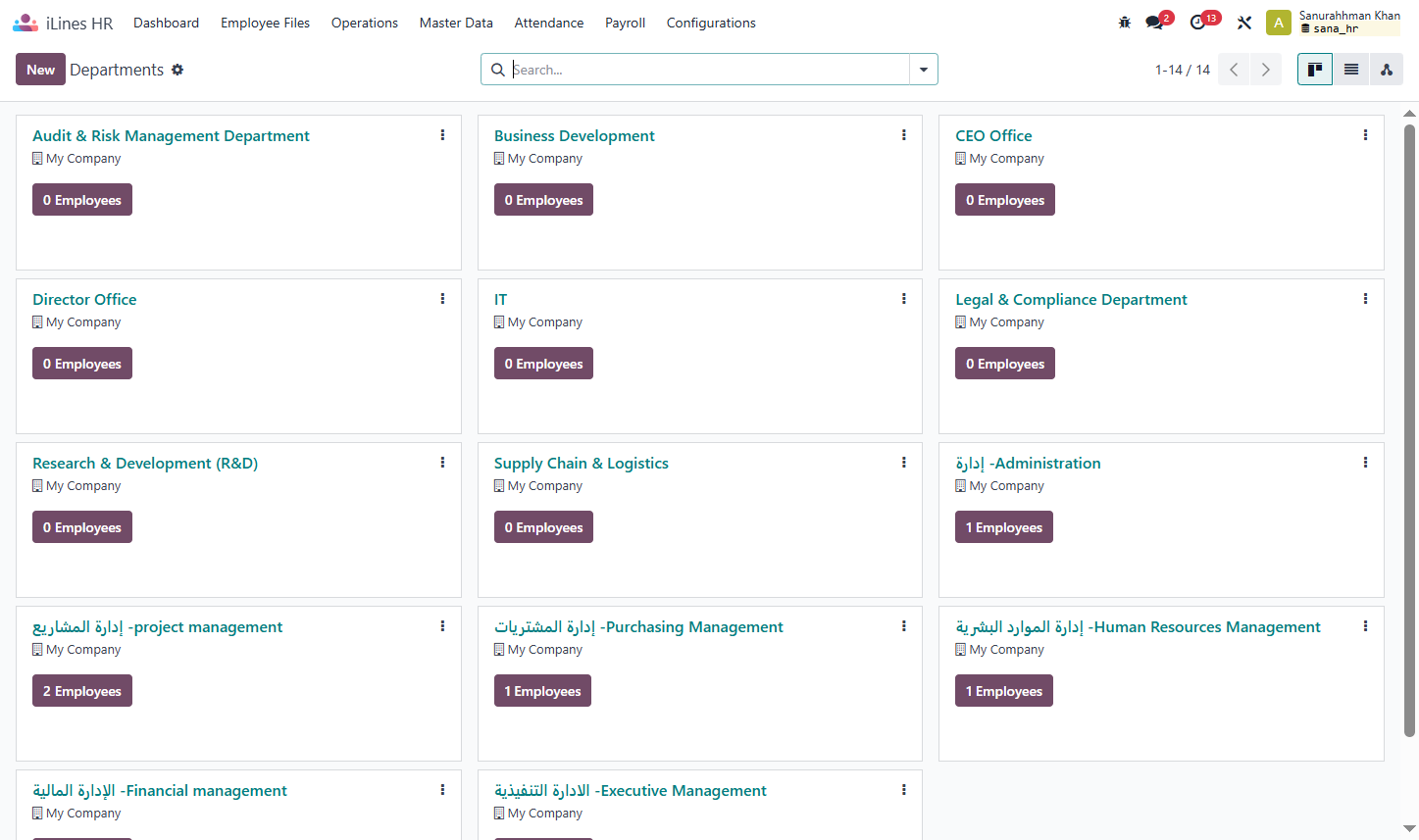Click 0 Employees on IT card
This screenshot has height=840, width=1419.
coord(543,364)
